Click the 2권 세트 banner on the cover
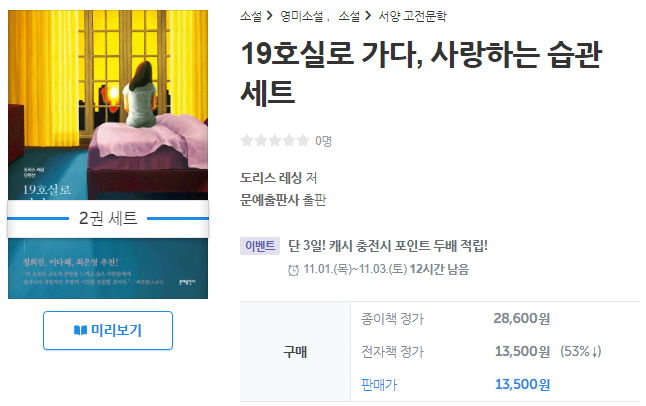 (x=108, y=218)
